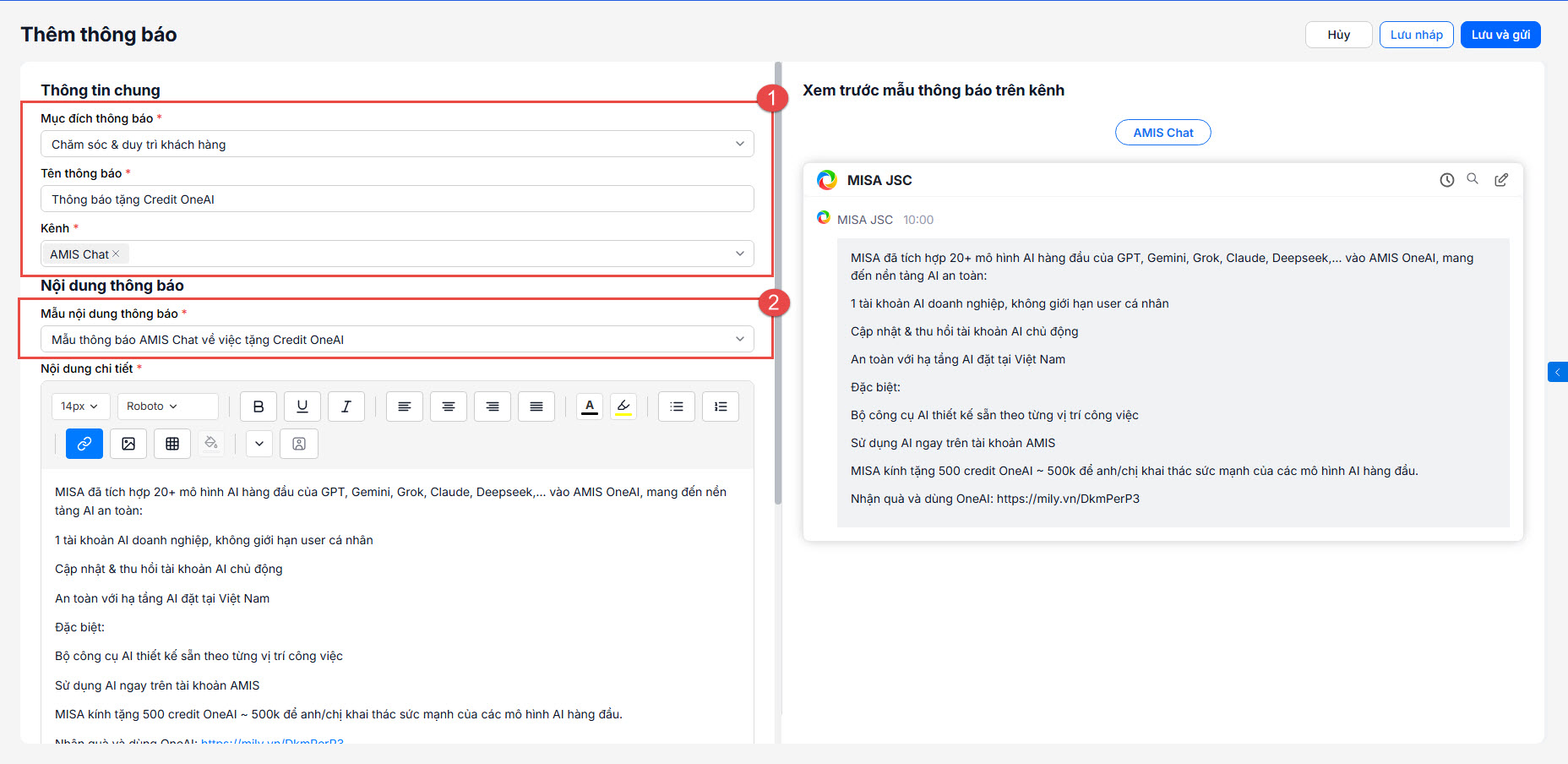This screenshot has height=764, width=1568.
Task: Click the 10:00 timestamp in preview
Action: 918,220
